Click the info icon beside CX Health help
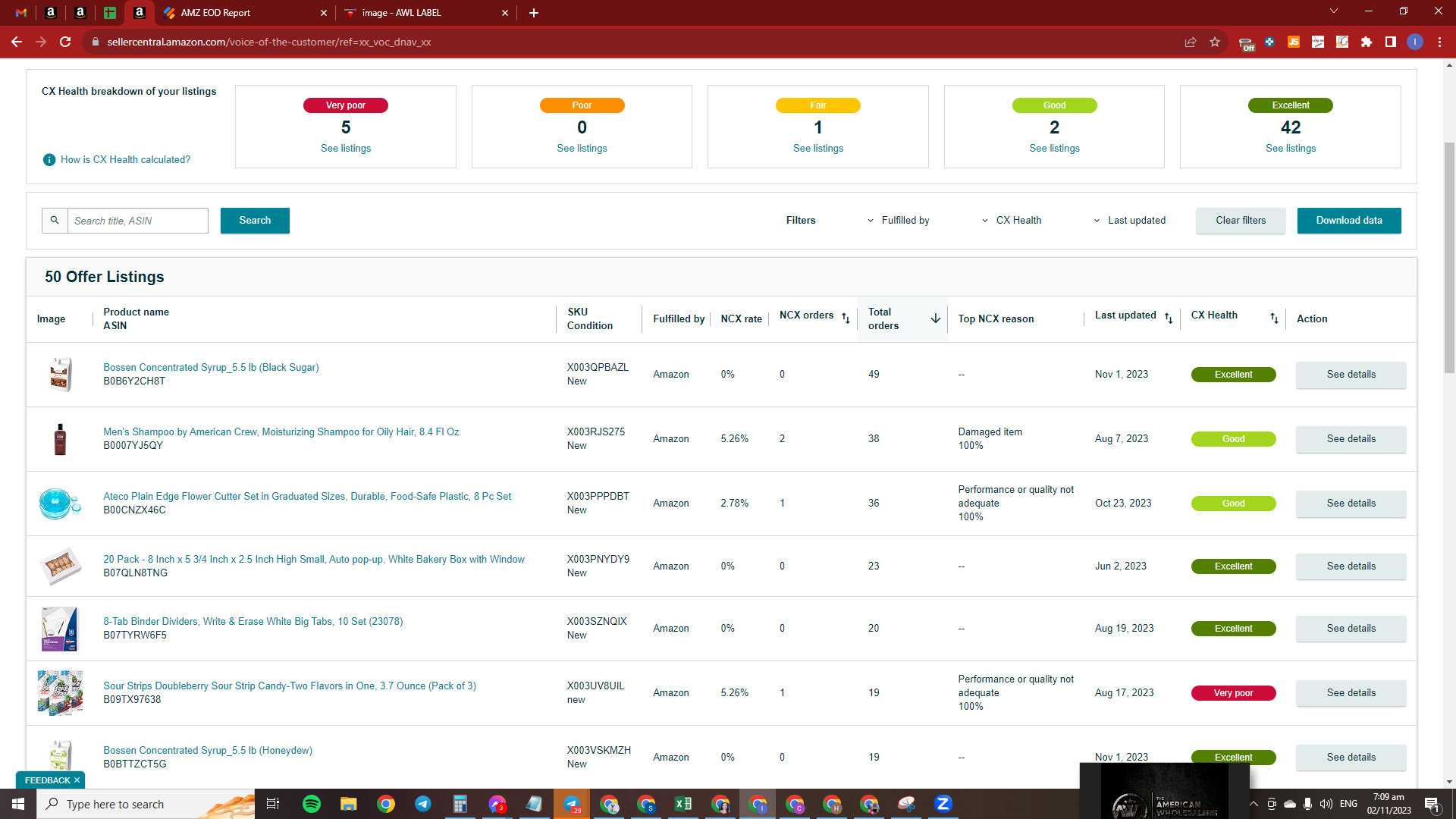Image resolution: width=1456 pixels, height=819 pixels. pos(49,159)
